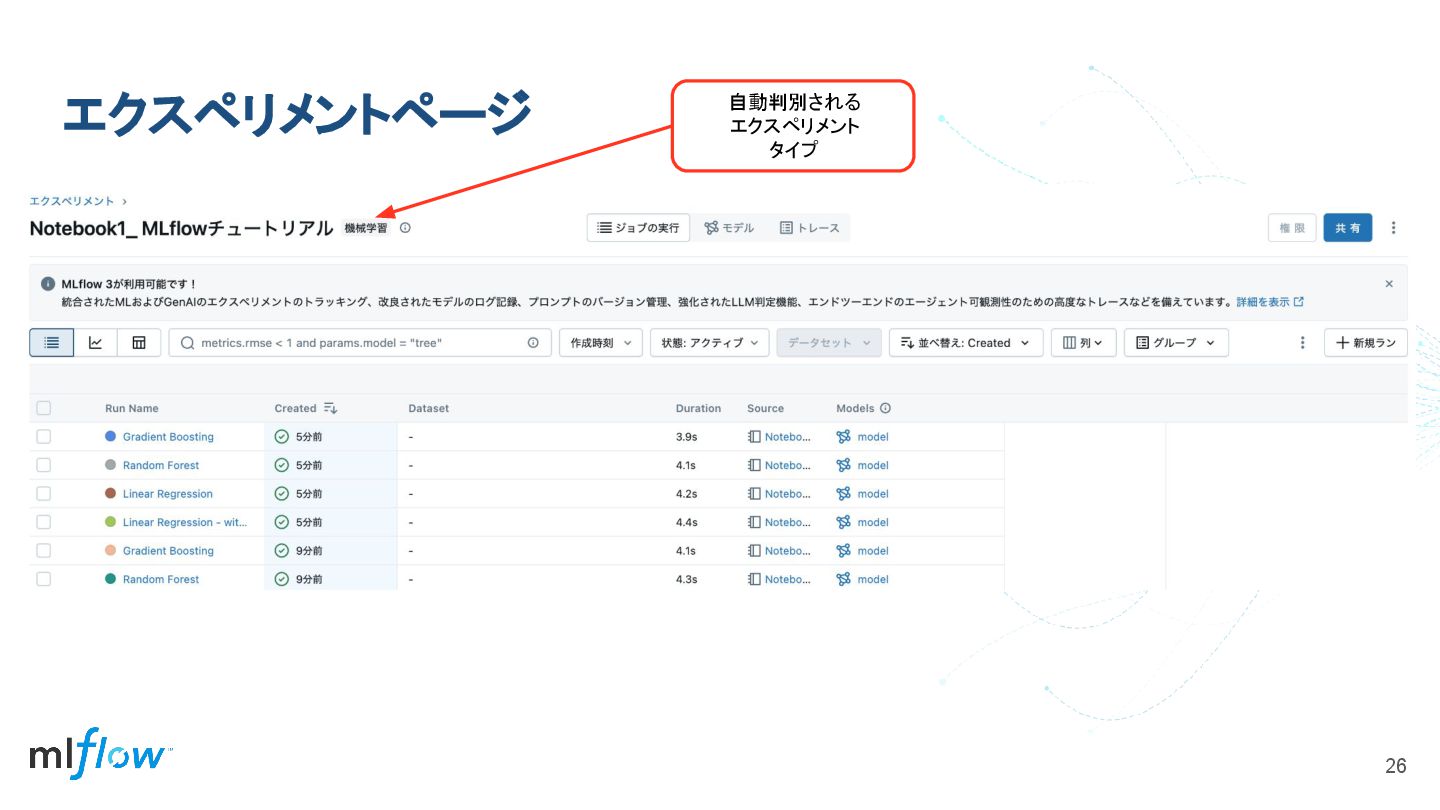
Task: Open the Linear Regression - wit... run
Action: click(185, 522)
